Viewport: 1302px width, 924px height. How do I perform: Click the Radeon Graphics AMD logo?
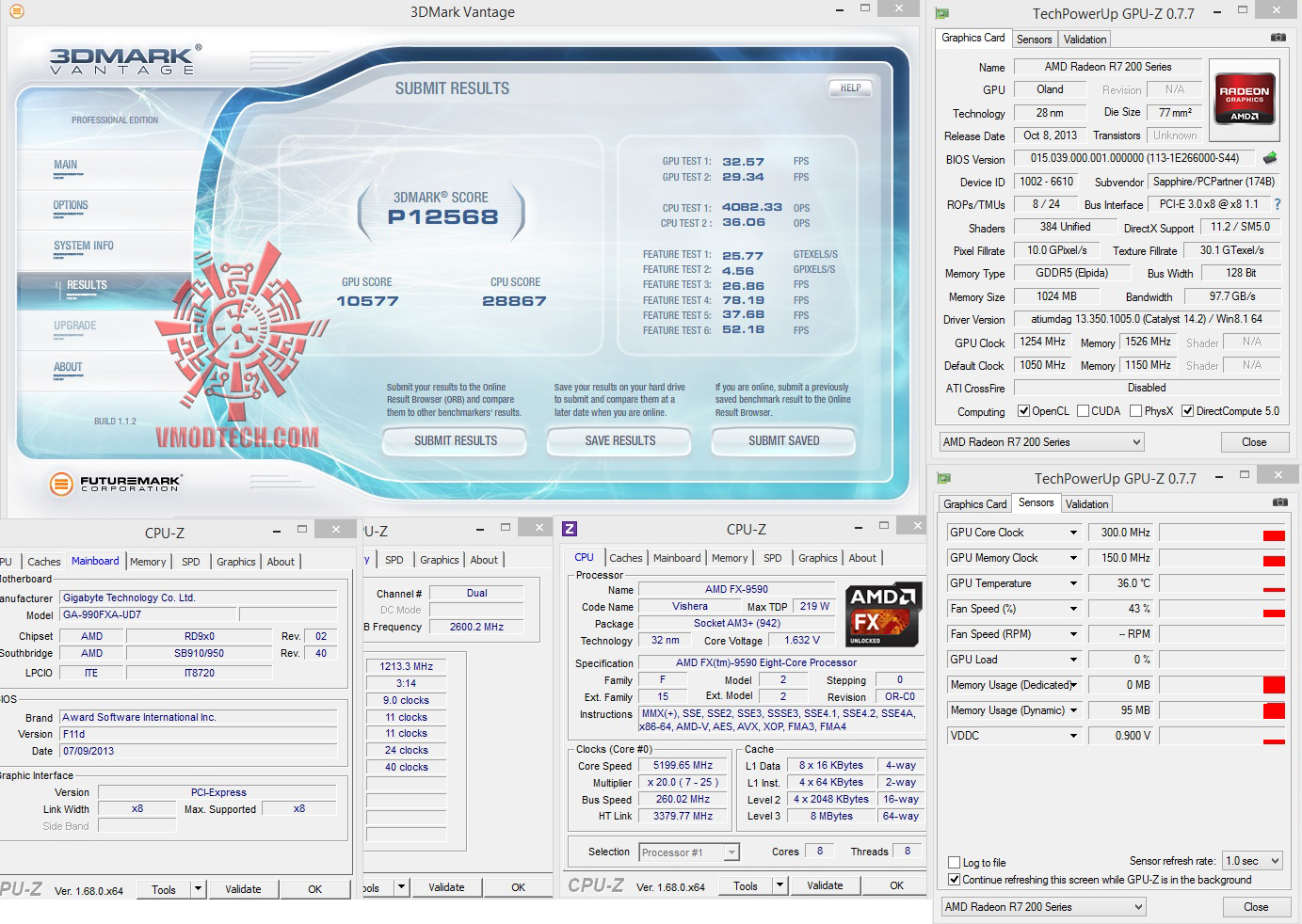pyautogui.click(x=1245, y=99)
